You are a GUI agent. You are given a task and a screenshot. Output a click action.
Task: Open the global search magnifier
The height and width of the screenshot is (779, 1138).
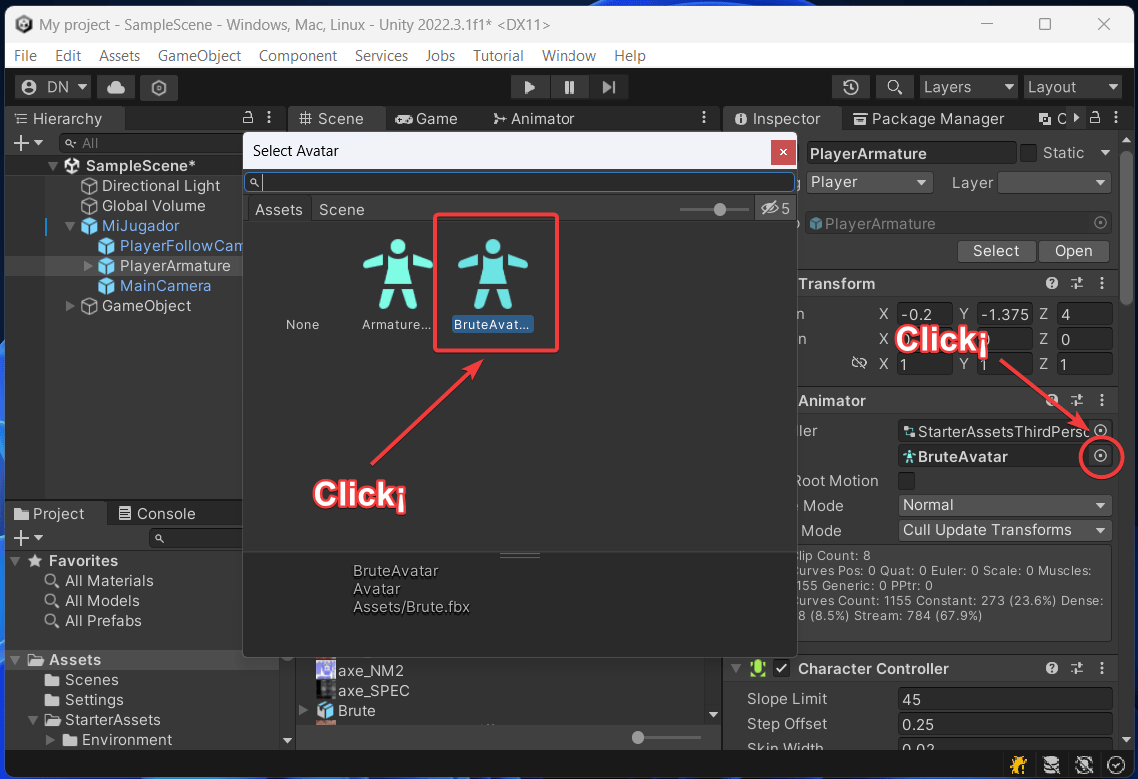tap(894, 87)
